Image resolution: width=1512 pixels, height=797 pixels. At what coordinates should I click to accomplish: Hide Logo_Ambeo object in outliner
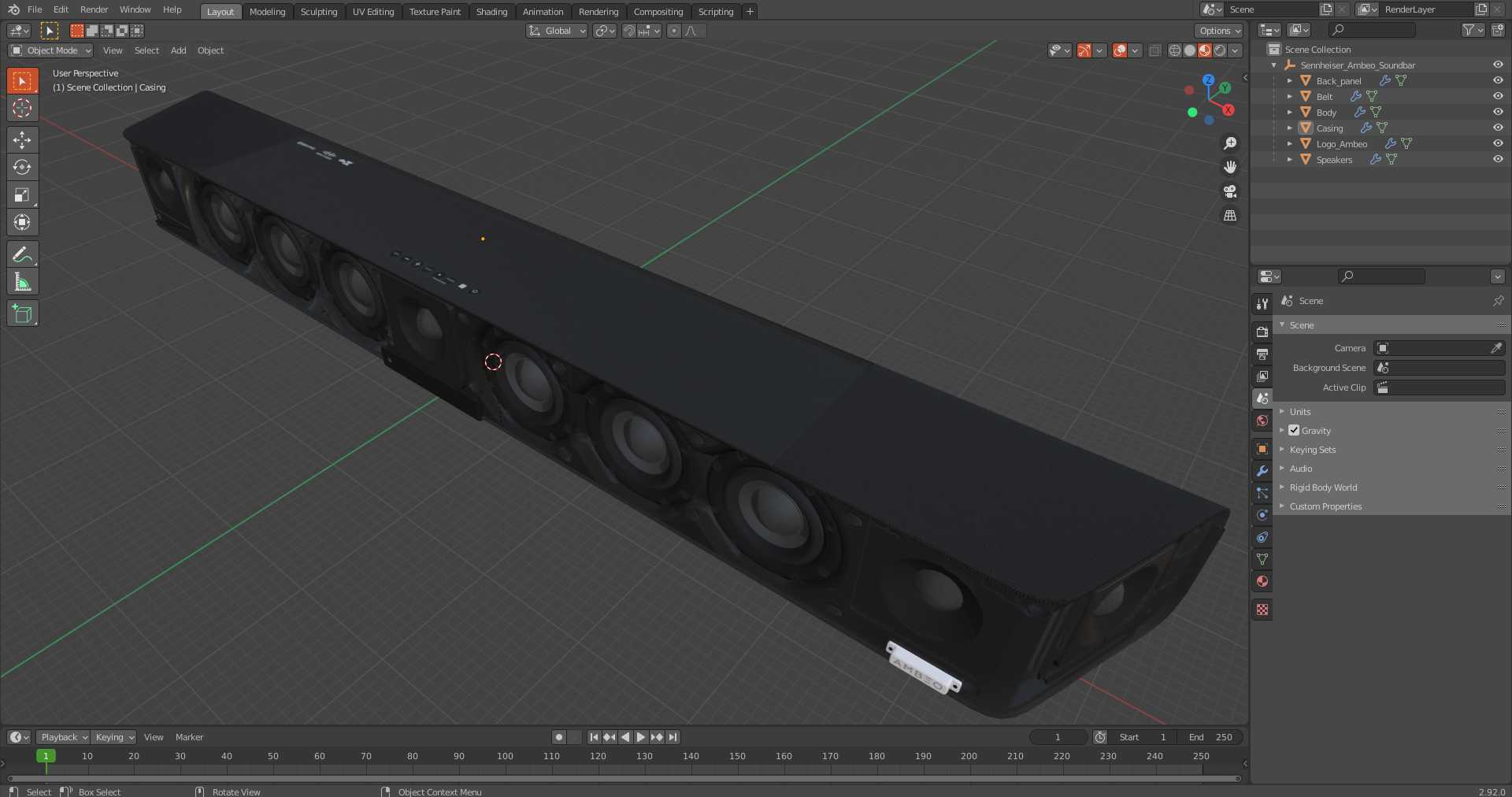click(x=1497, y=143)
